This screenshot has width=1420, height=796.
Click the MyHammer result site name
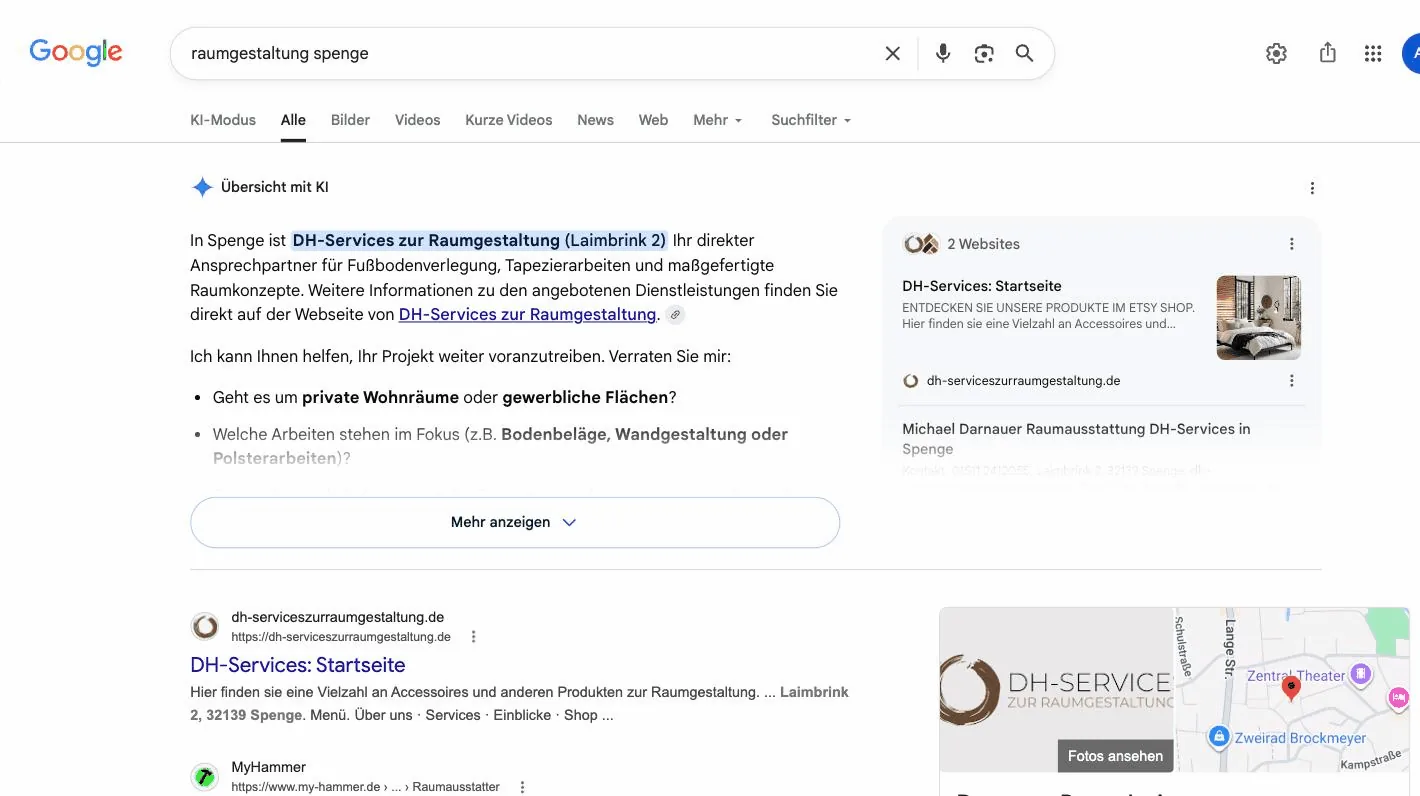[x=268, y=767]
